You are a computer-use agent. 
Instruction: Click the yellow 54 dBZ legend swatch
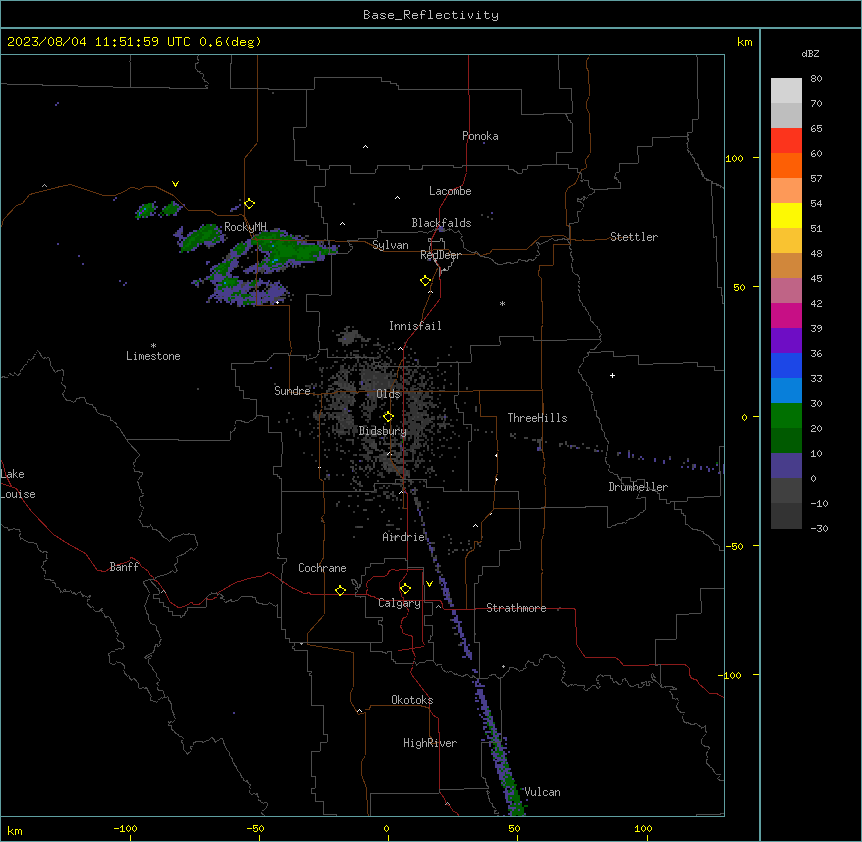[786, 215]
